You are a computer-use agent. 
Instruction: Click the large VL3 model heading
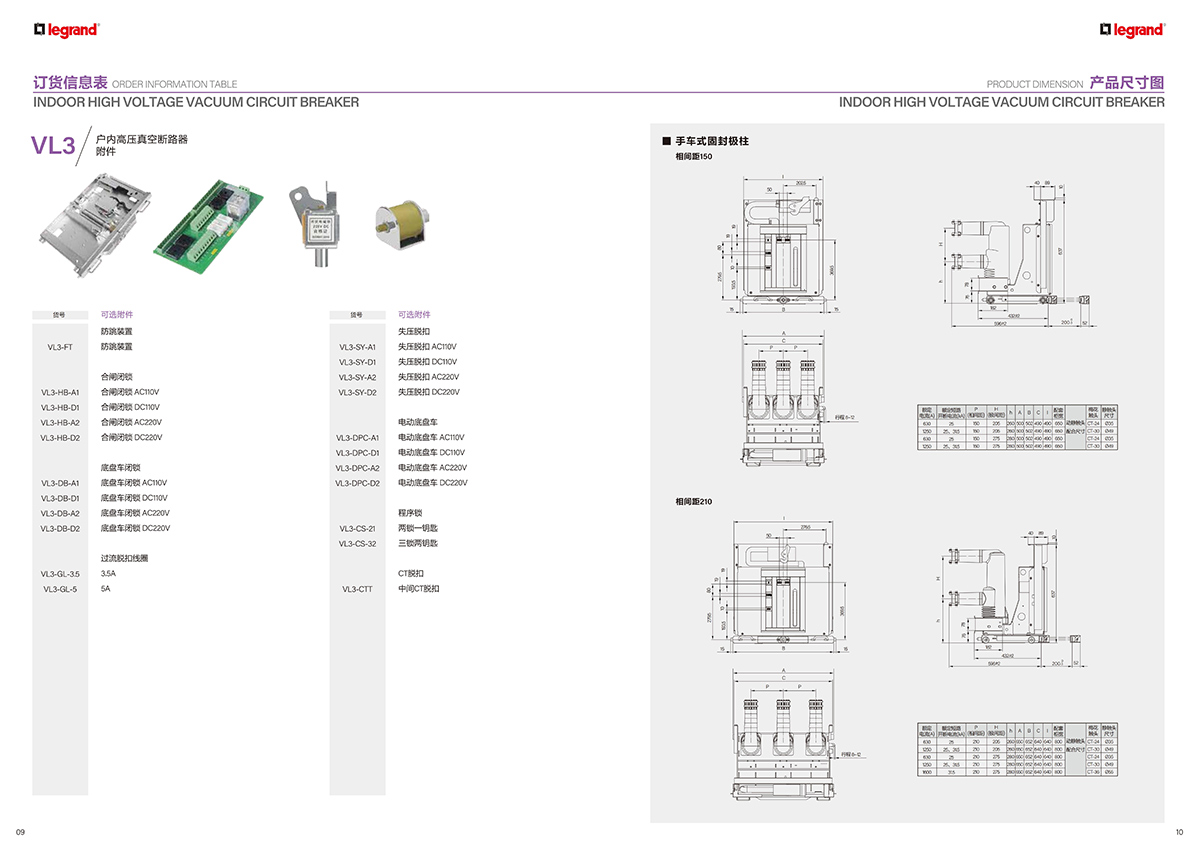point(53,146)
